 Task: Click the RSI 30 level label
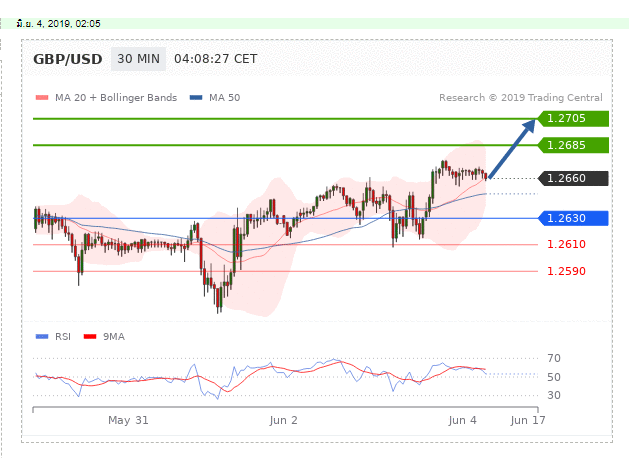(x=554, y=395)
